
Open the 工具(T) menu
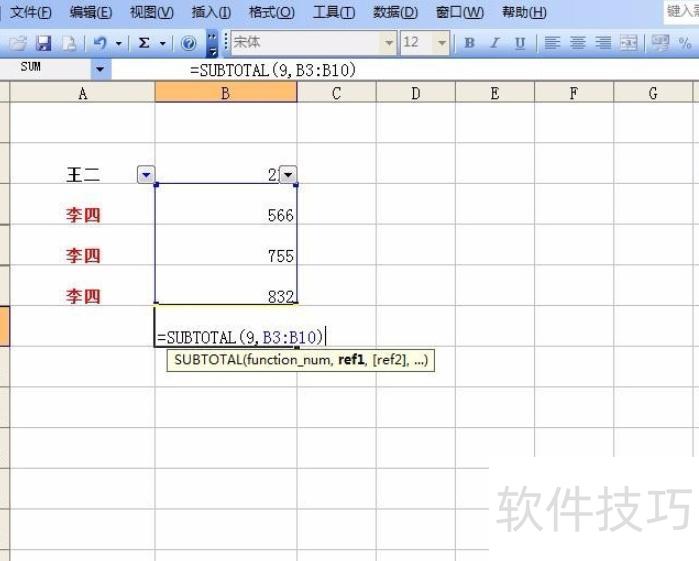[334, 12]
